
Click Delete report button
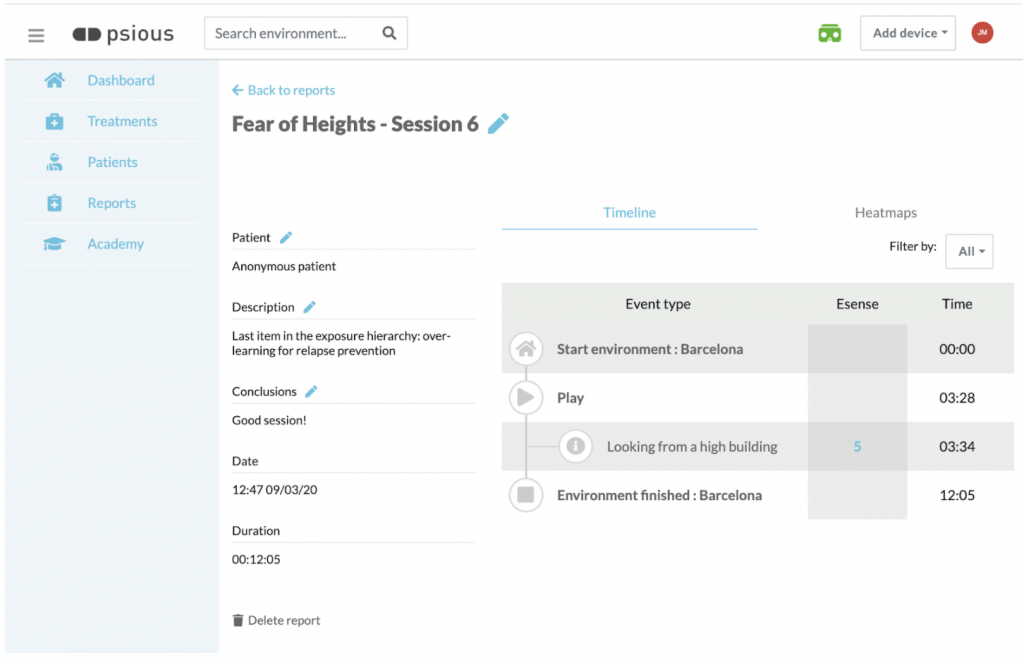(277, 620)
